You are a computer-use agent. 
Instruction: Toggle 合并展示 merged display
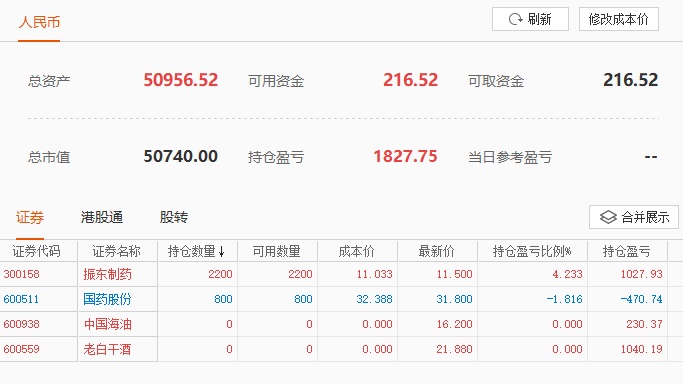[x=634, y=217]
